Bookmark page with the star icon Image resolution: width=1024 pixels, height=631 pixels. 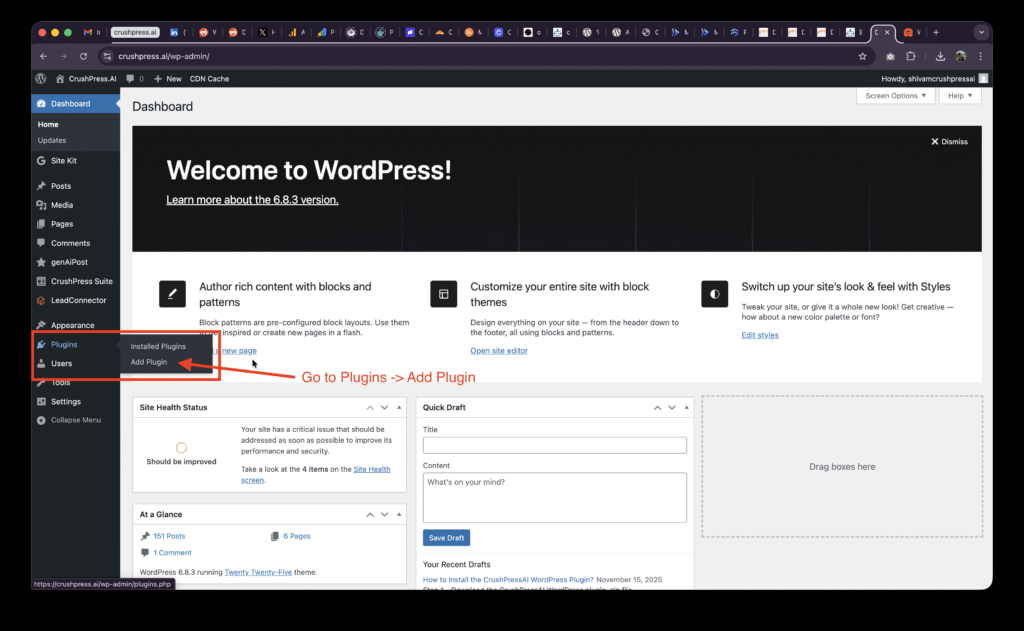click(x=862, y=56)
